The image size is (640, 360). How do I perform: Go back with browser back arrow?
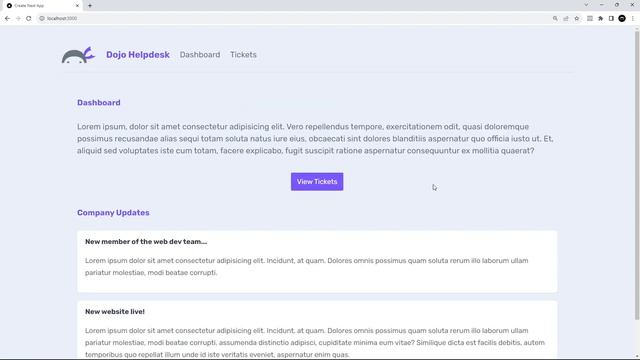coord(7,18)
